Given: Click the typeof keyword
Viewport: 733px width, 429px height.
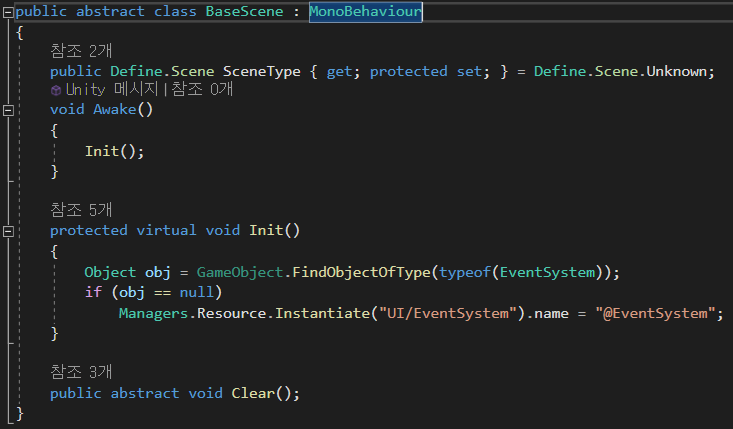Looking at the screenshot, I should coord(465,272).
